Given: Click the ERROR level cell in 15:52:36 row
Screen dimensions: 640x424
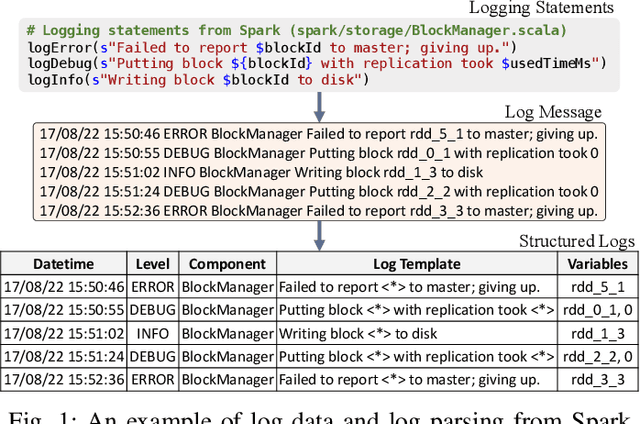Looking at the screenshot, I should coord(153,380).
